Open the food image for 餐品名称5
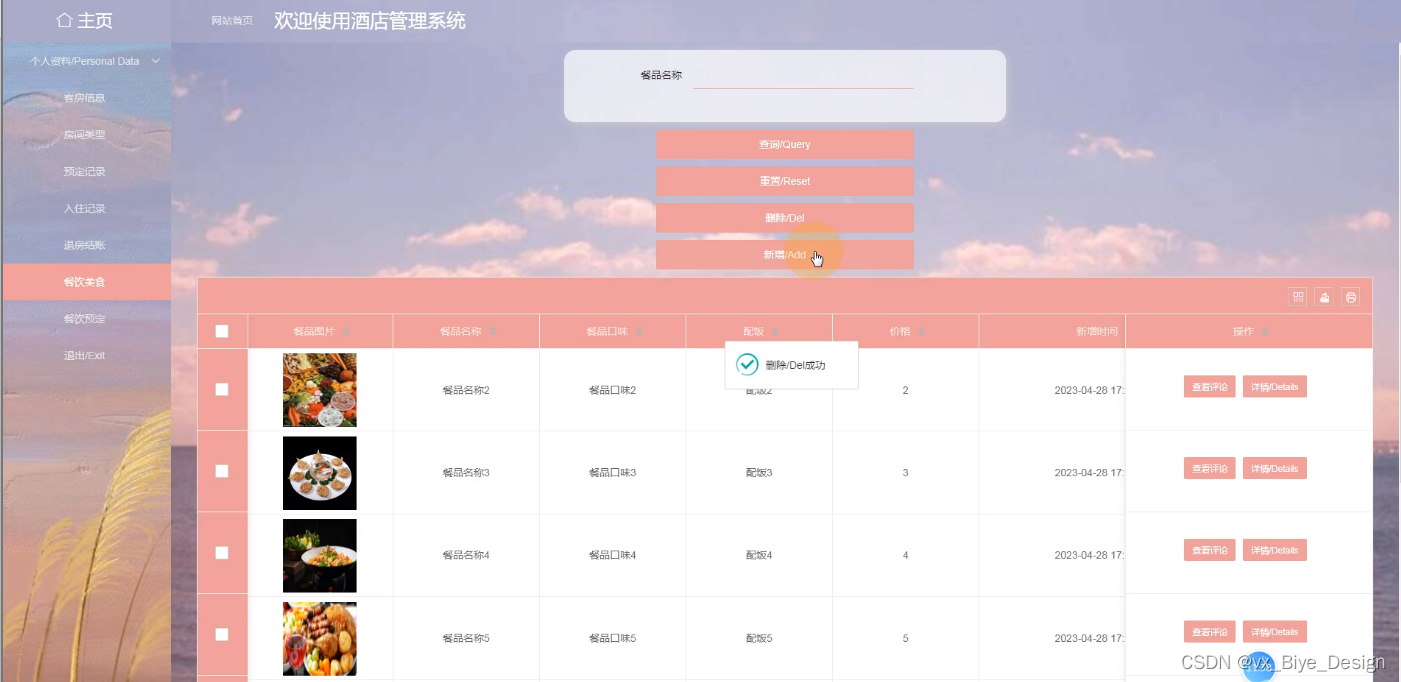 point(320,639)
